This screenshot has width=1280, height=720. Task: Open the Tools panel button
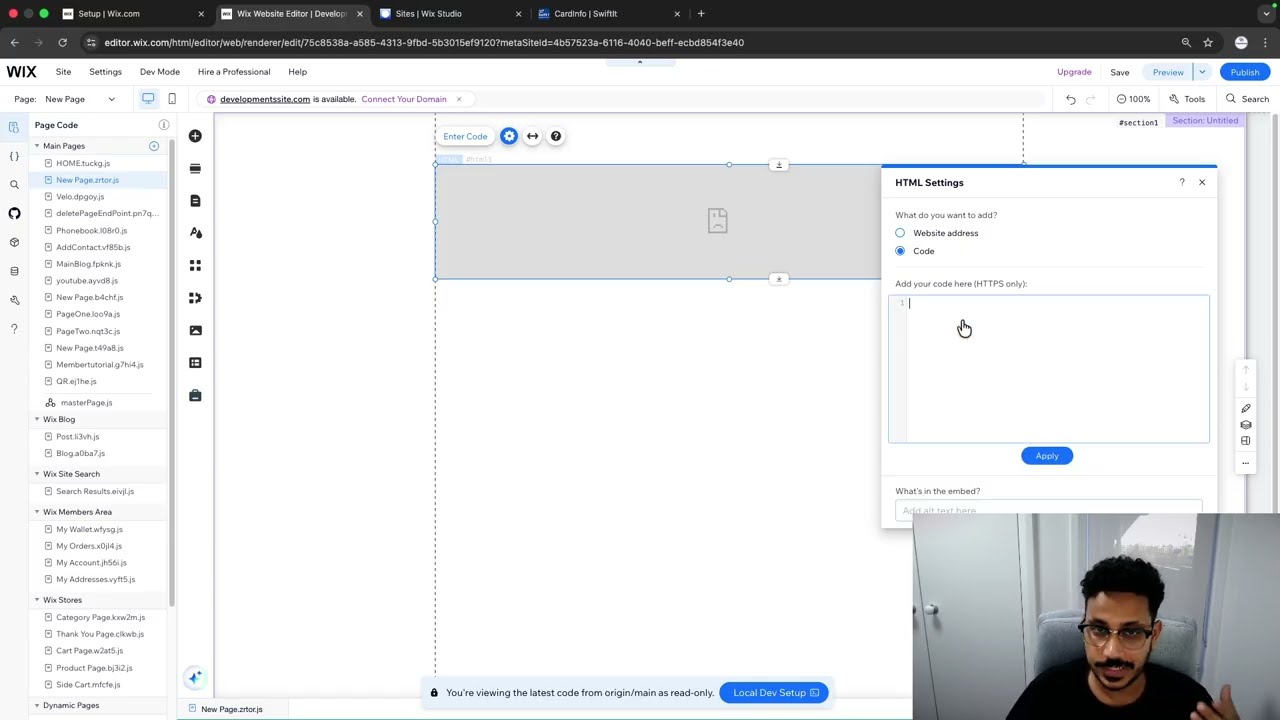click(1188, 99)
